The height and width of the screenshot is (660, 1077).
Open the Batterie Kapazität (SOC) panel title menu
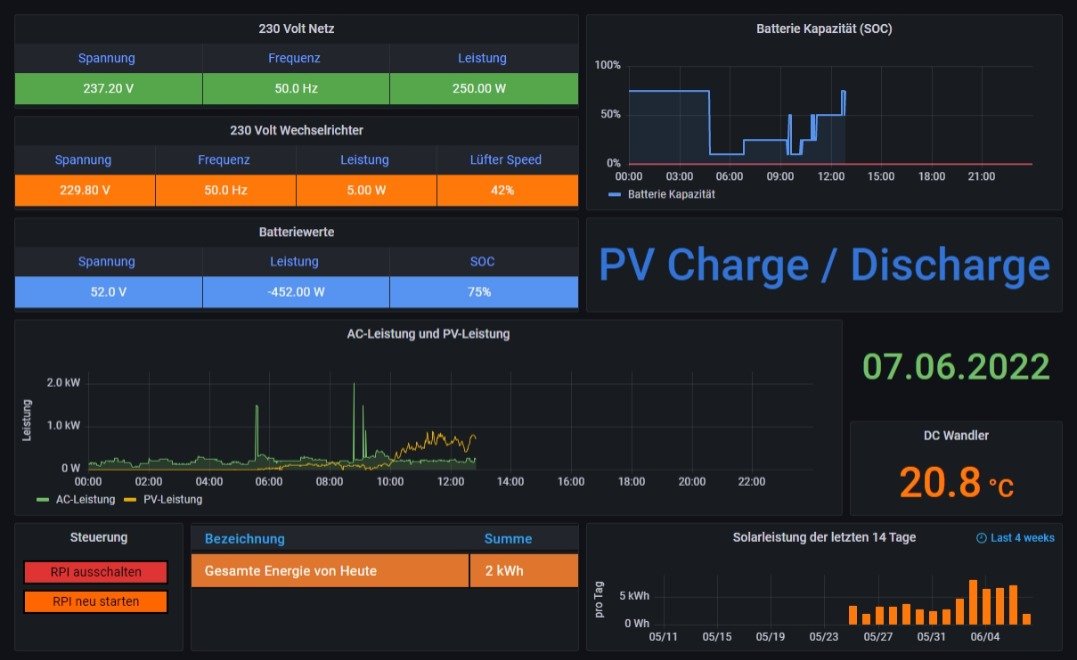(x=824, y=29)
